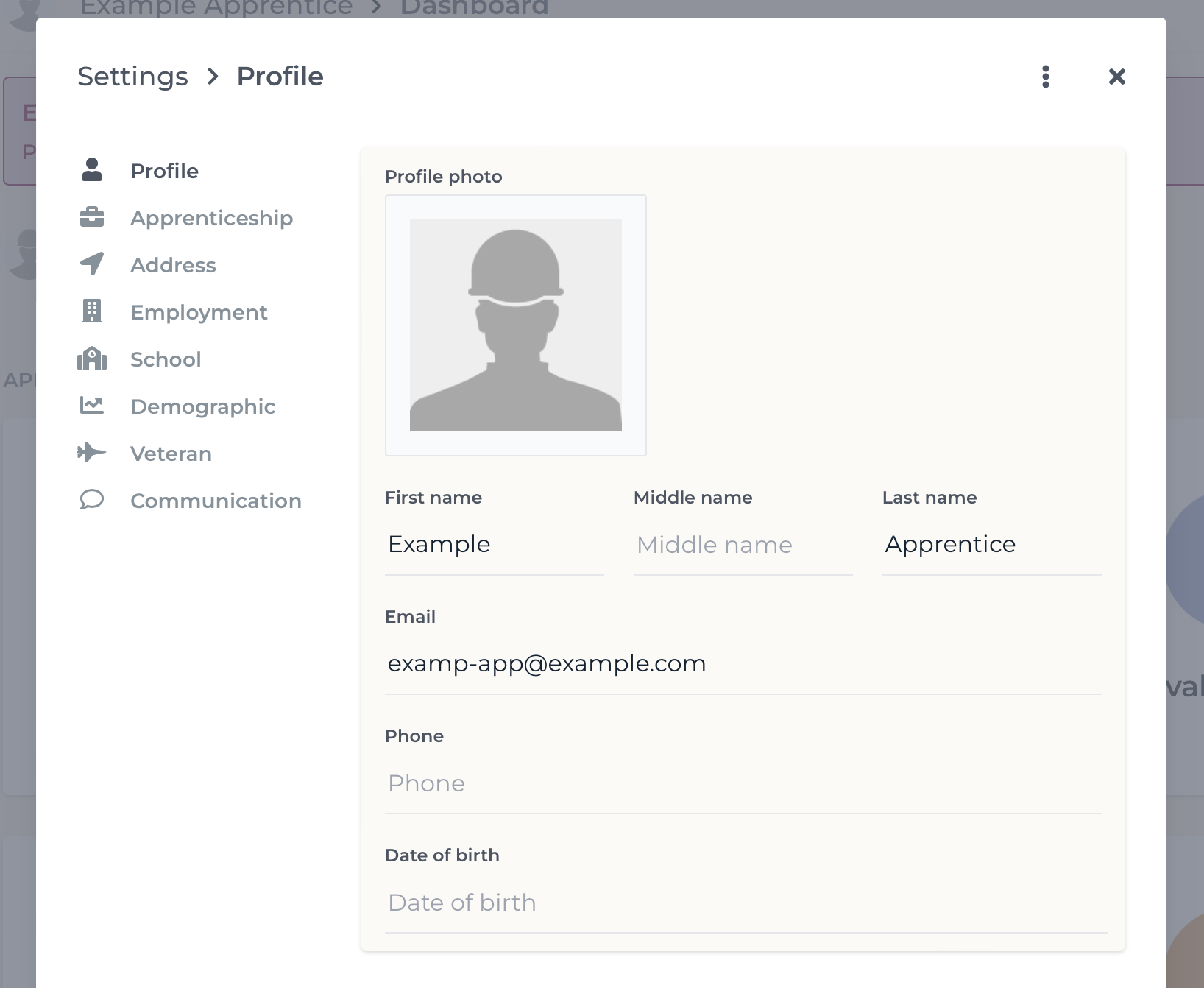Click the Date of birth input field
The image size is (1204, 988).
pyautogui.click(x=746, y=903)
